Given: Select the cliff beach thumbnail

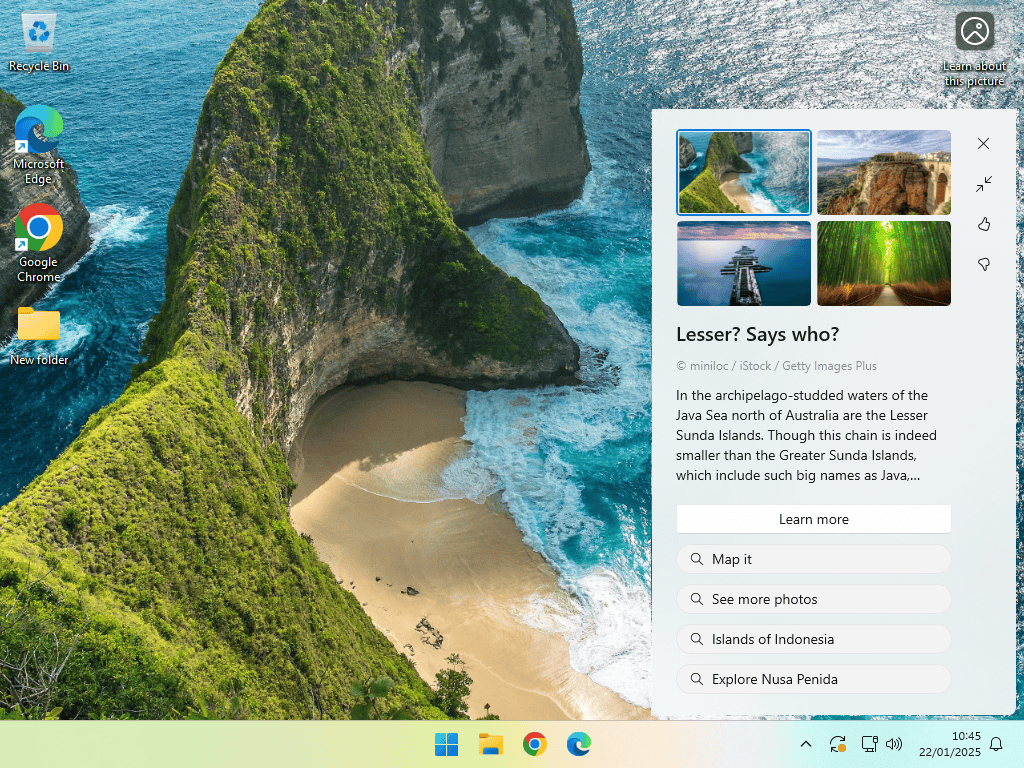Looking at the screenshot, I should click(x=743, y=172).
